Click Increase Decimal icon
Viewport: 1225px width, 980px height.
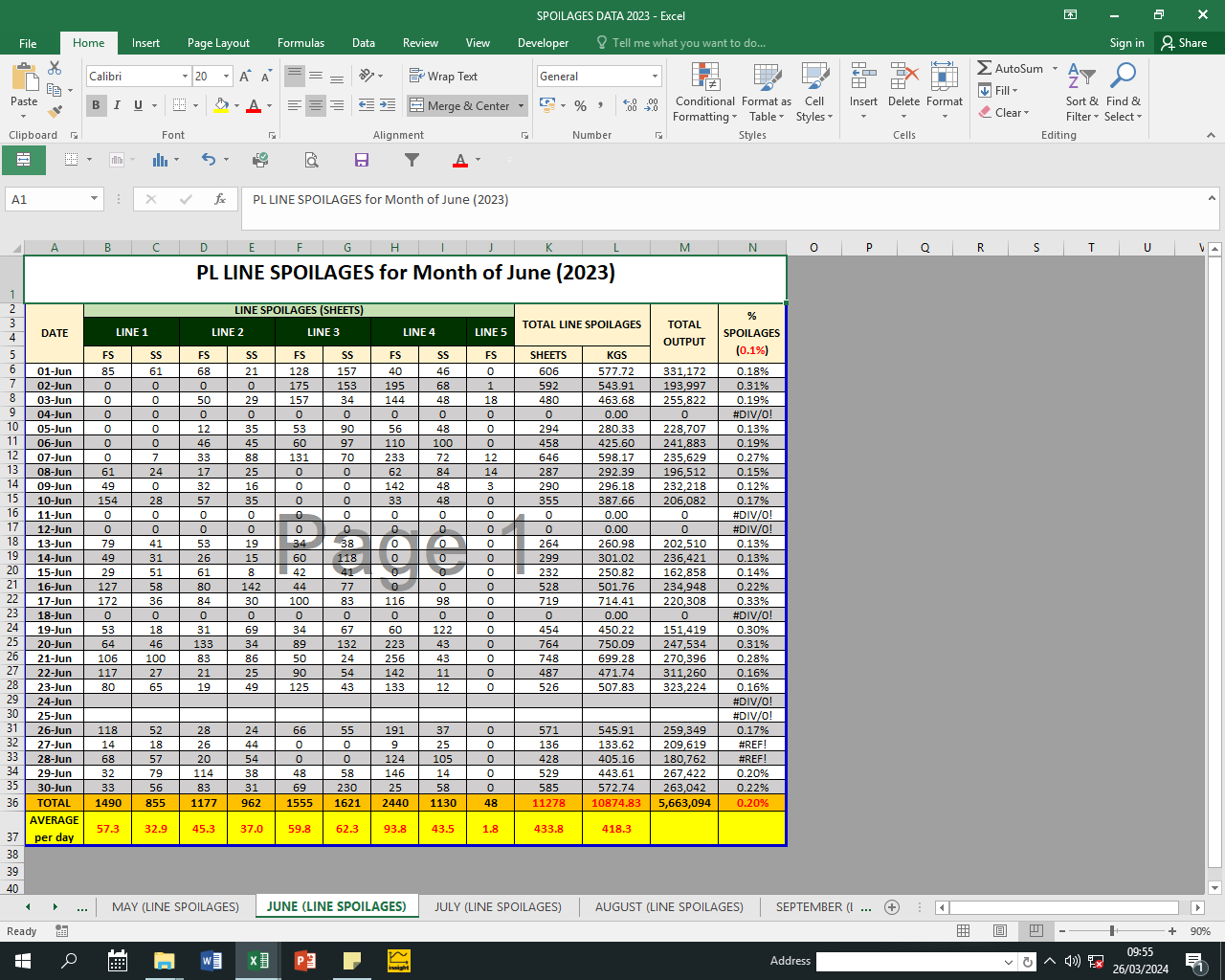click(630, 105)
